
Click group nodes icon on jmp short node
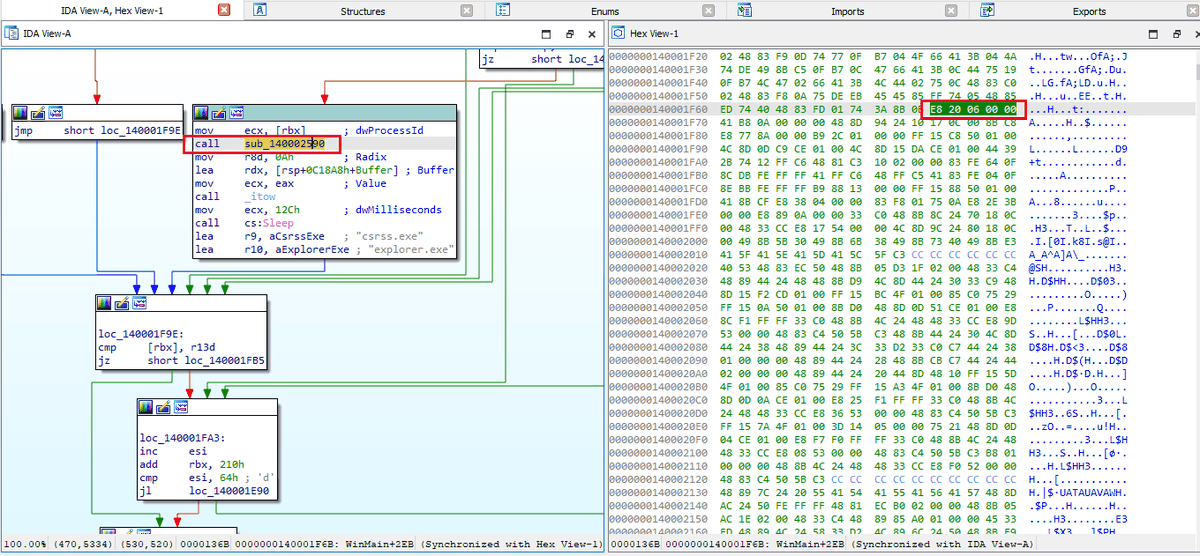click(x=55, y=114)
